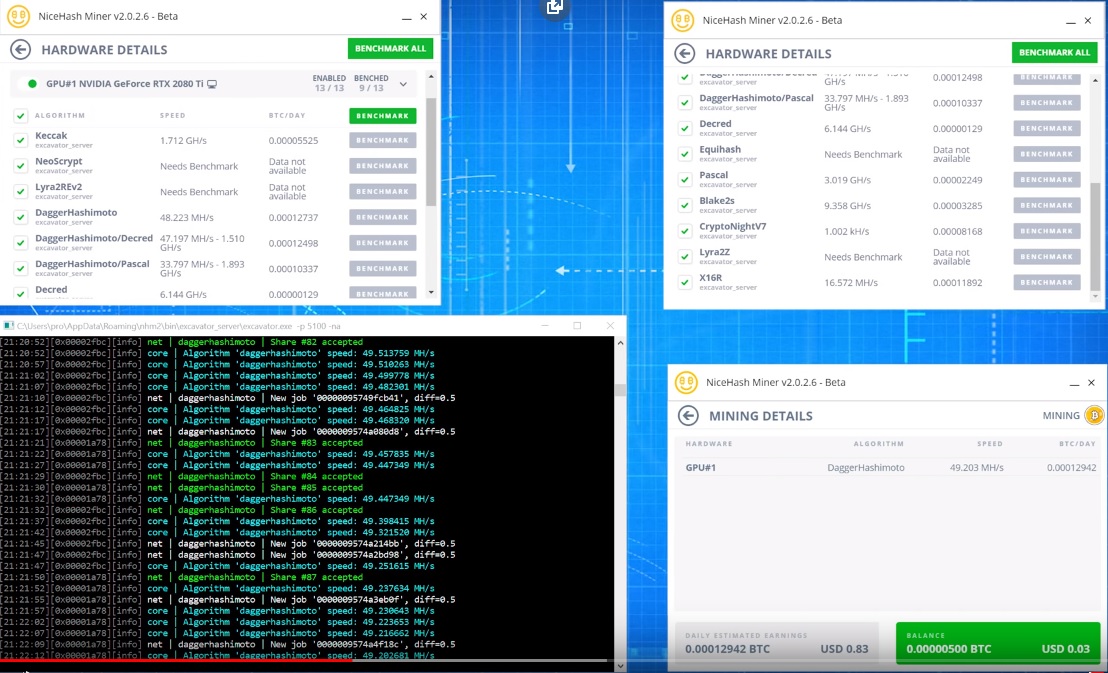The height and width of the screenshot is (673, 1108).
Task: Uncheck the NeoScrypt algorithm checkbox
Action: [20, 166]
